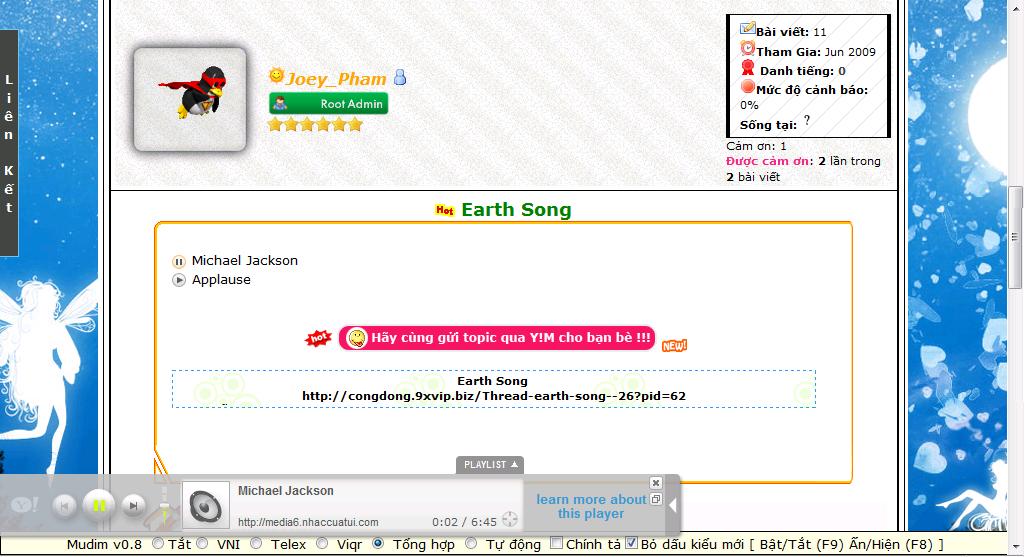Close the media player bar
Screen dimensions: 1025x557
point(656,483)
